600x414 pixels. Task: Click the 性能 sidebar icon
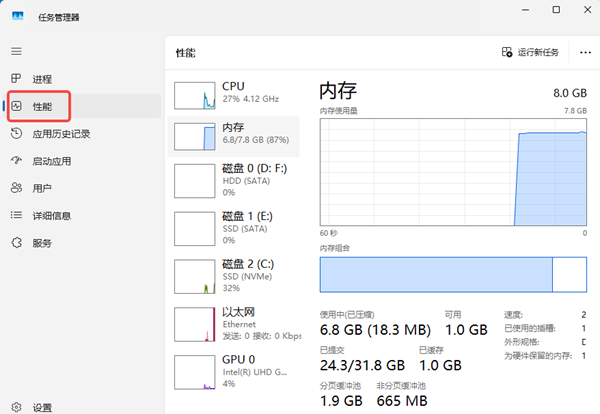16,106
